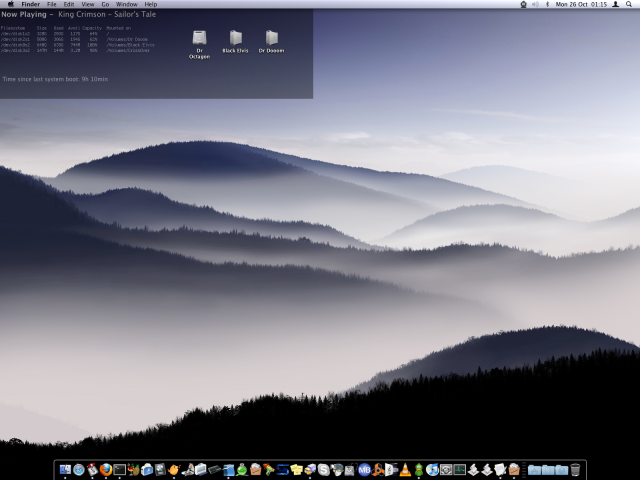The image size is (640, 480).
Task: Click the date and time Mon 26 Oct
Action: coord(581,4)
